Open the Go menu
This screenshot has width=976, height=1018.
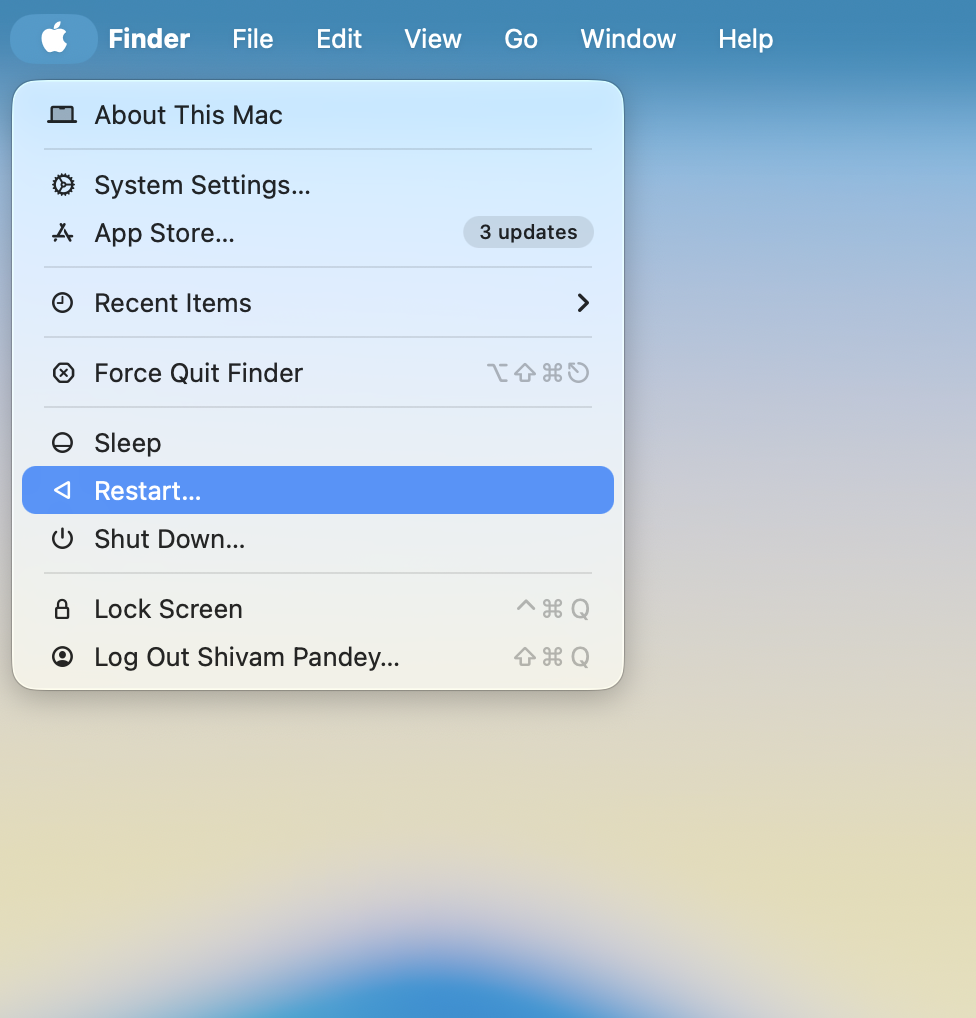(521, 39)
